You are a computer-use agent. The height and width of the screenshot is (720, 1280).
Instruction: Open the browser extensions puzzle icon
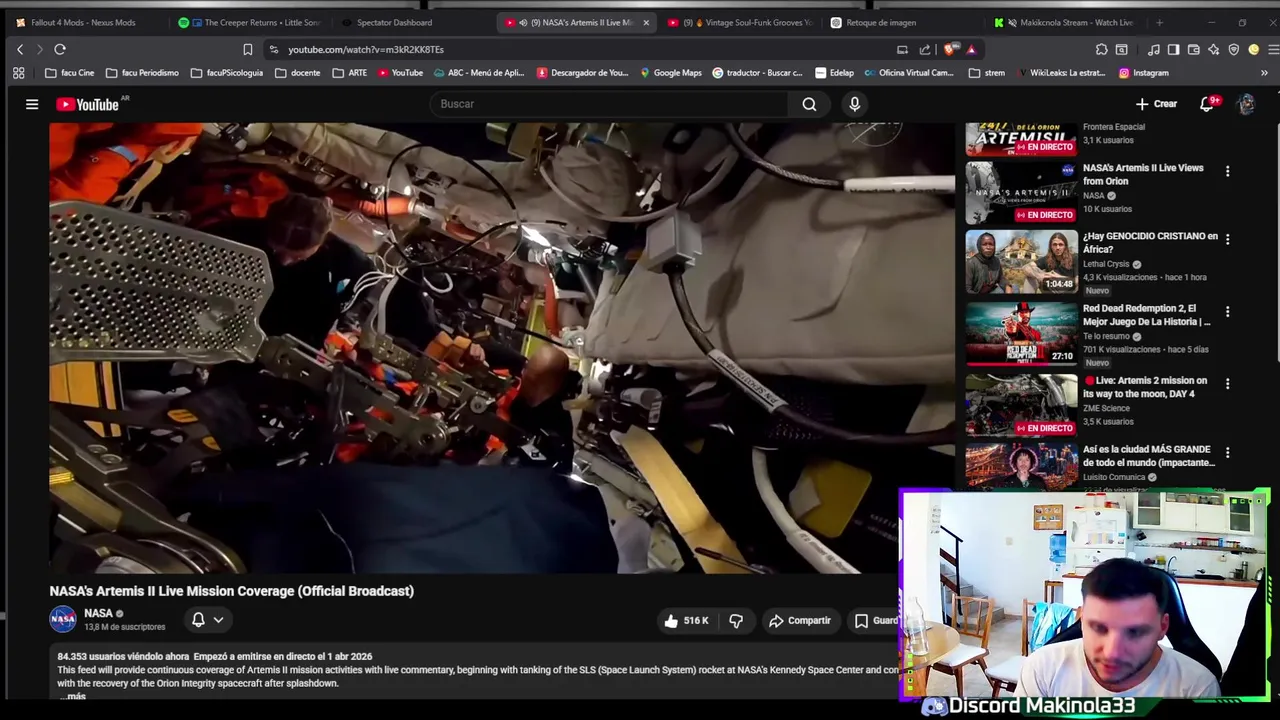[1101, 49]
